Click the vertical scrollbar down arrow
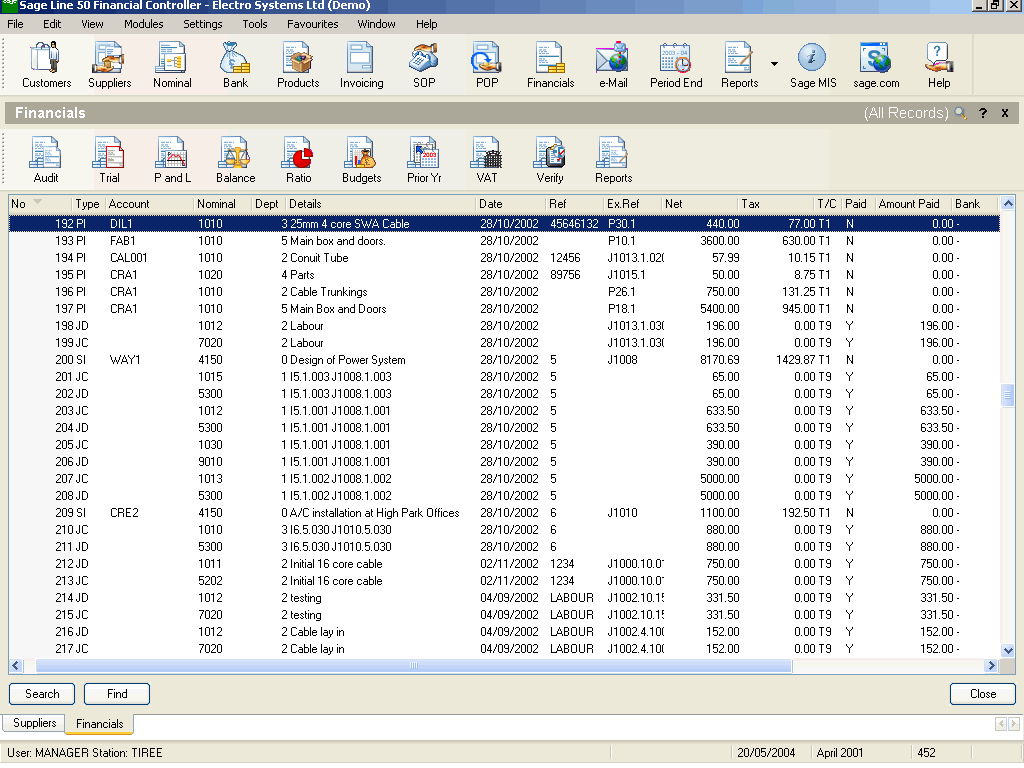 tap(1008, 650)
